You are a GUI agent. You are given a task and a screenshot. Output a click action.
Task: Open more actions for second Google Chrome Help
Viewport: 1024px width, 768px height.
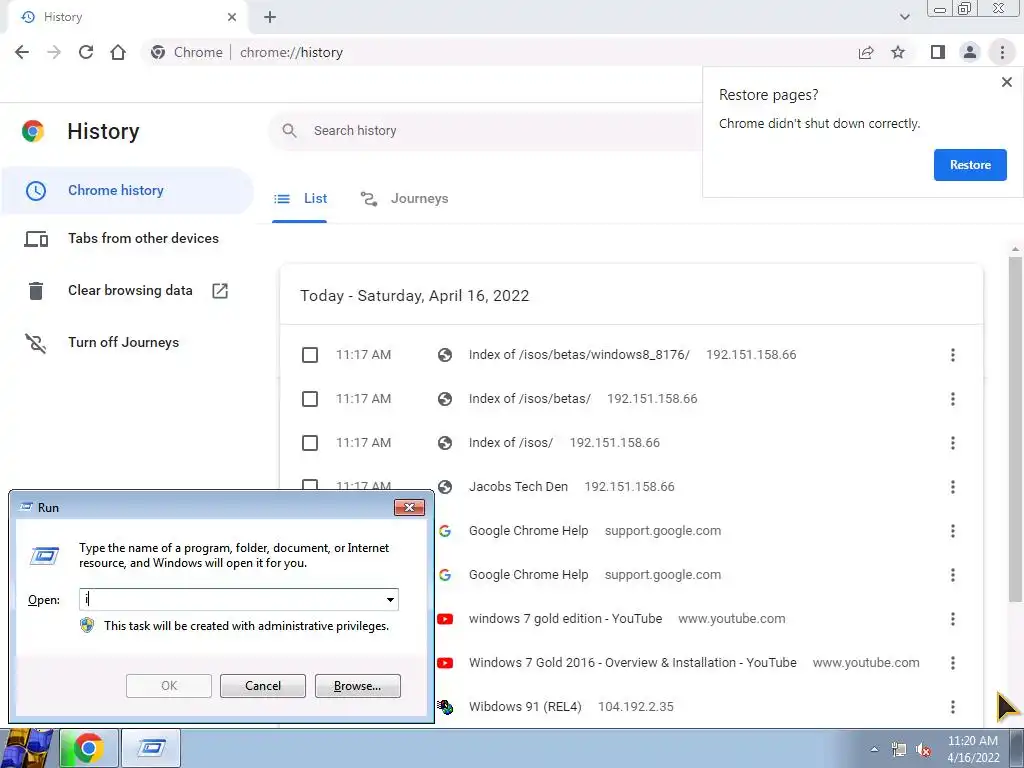click(x=952, y=575)
